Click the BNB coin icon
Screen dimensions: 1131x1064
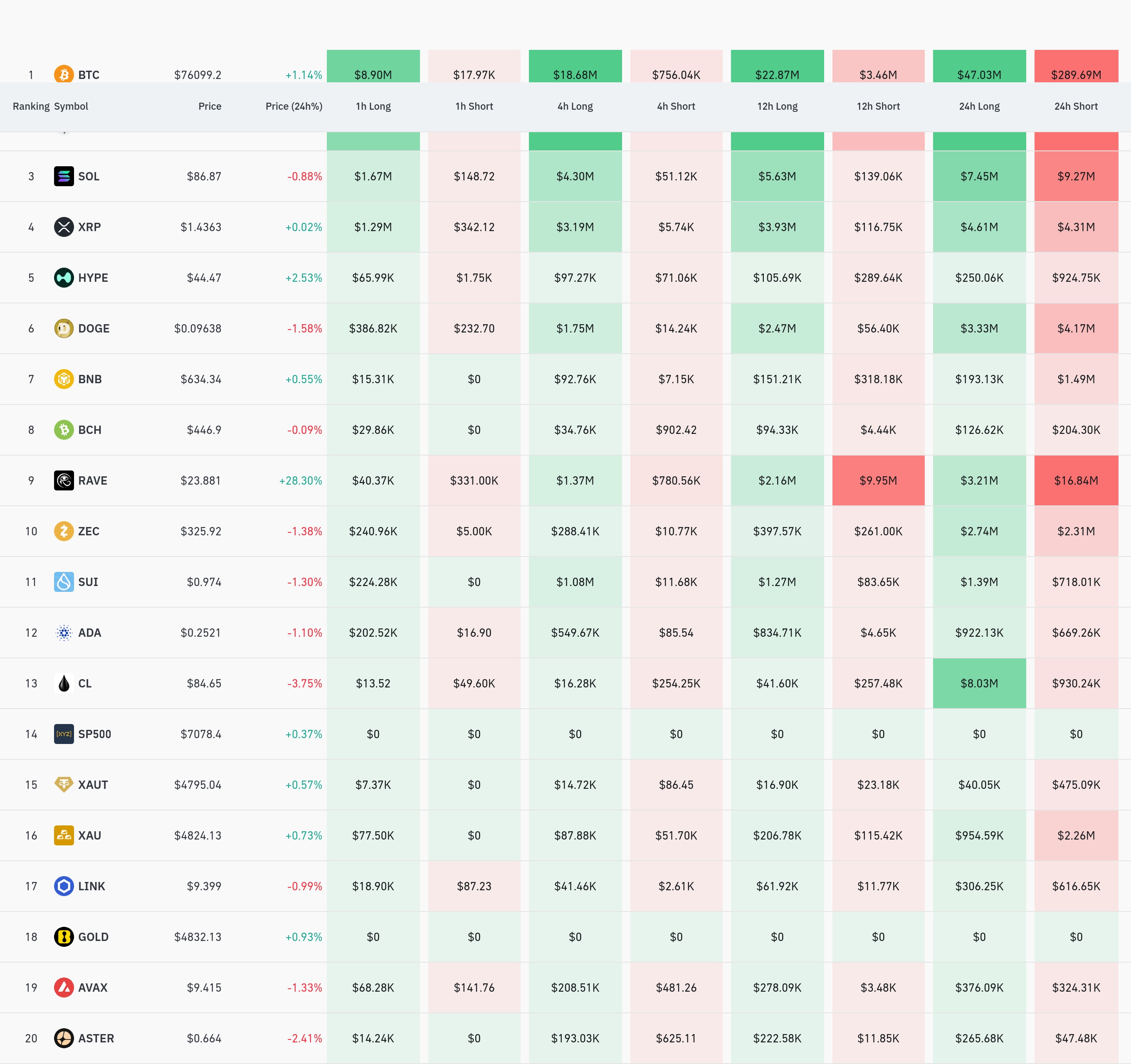click(x=64, y=379)
